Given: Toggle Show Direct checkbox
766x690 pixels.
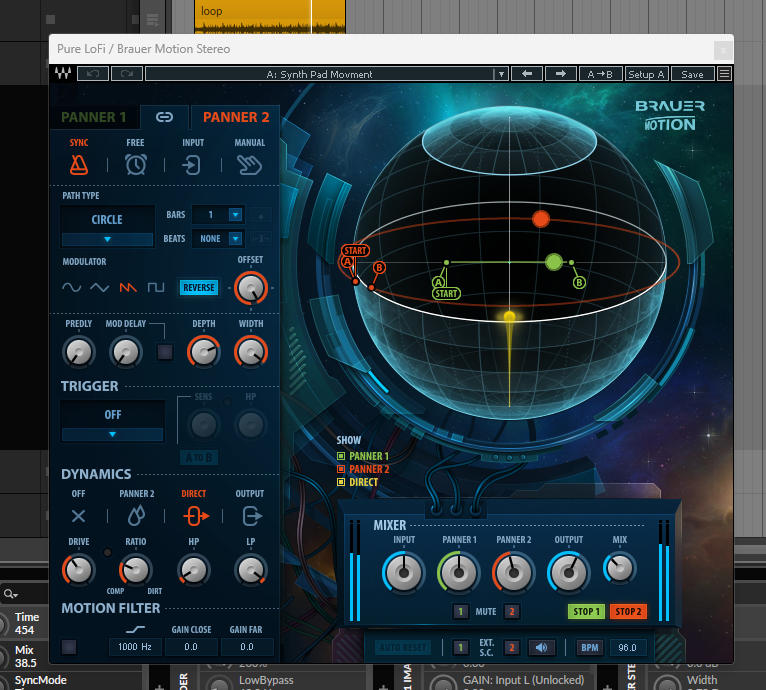Looking at the screenshot, I should 340,482.
